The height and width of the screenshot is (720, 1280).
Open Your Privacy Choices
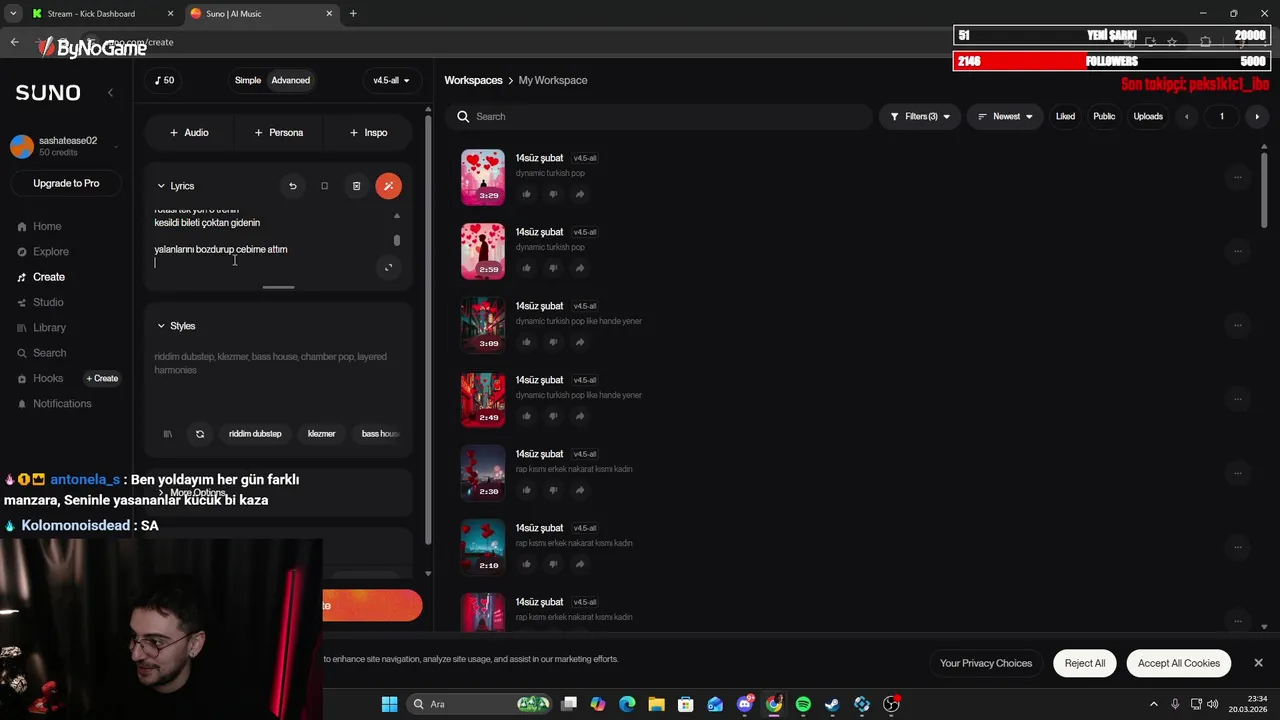point(986,663)
